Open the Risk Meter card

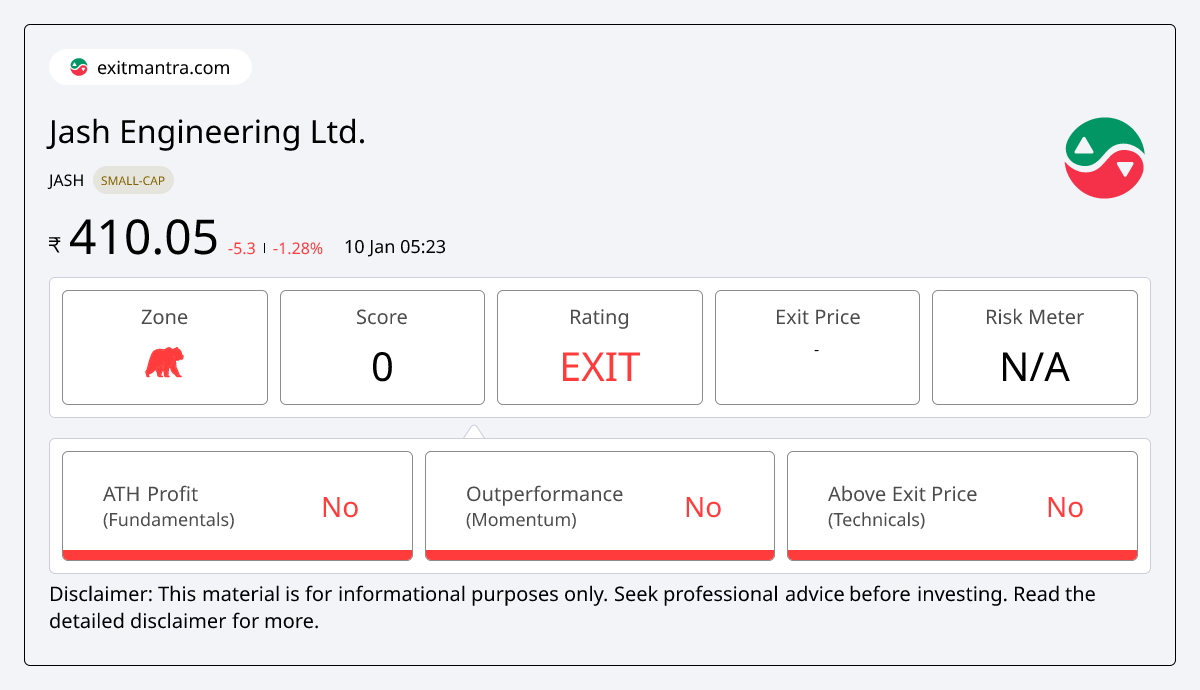pos(1034,347)
